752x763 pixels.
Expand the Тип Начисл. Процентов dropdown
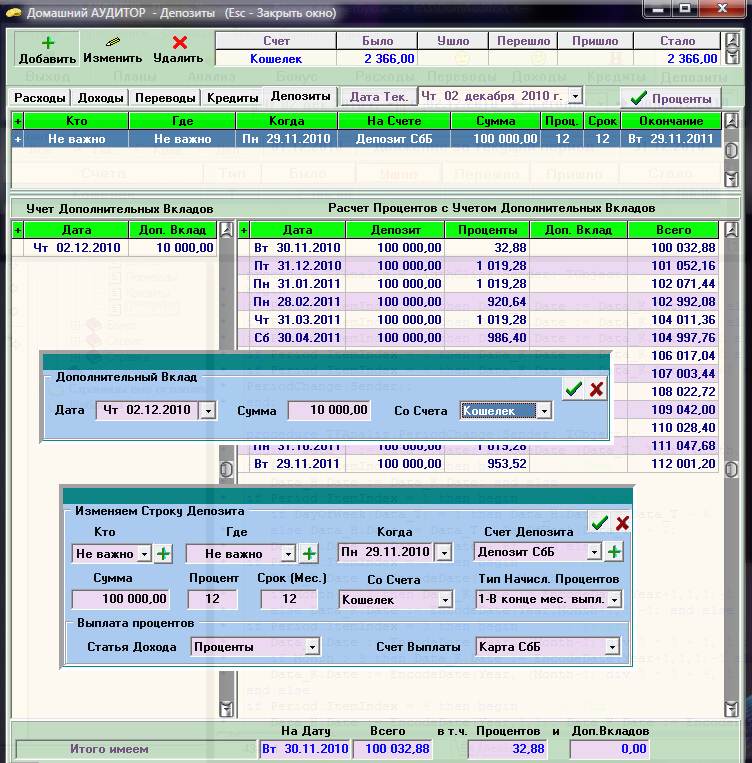(x=613, y=600)
